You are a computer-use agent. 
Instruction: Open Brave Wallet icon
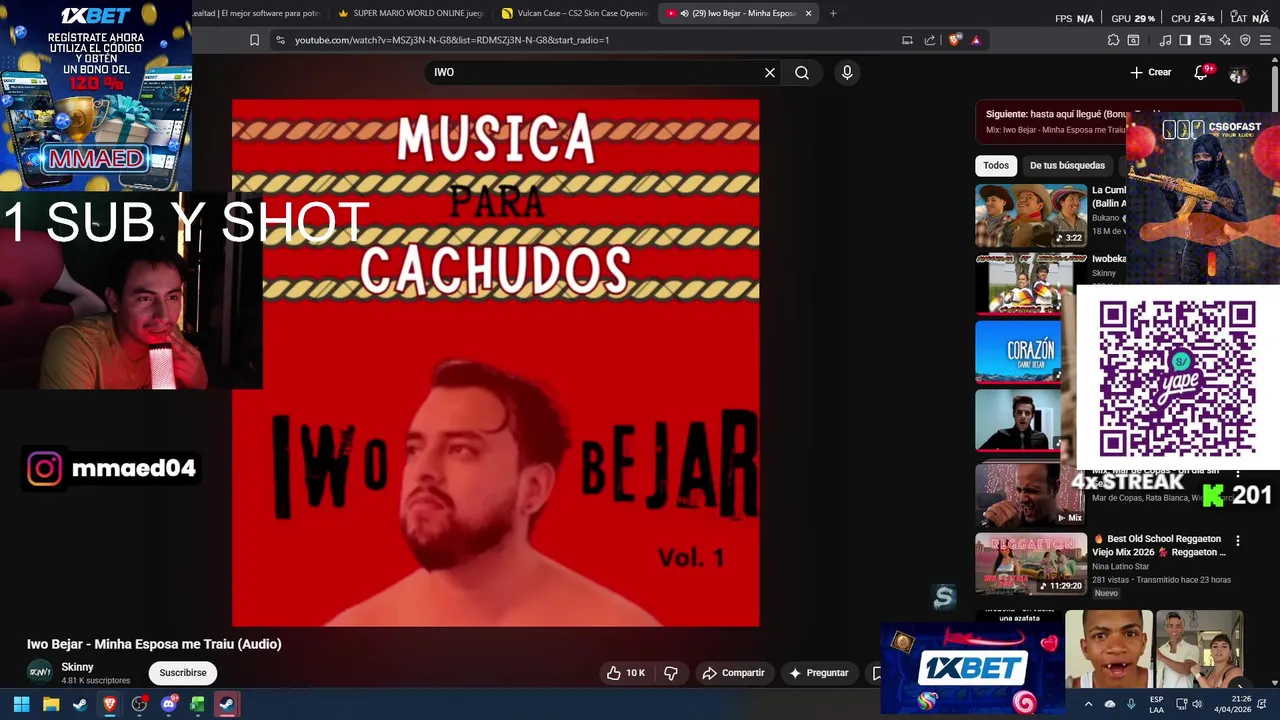pos(1205,40)
